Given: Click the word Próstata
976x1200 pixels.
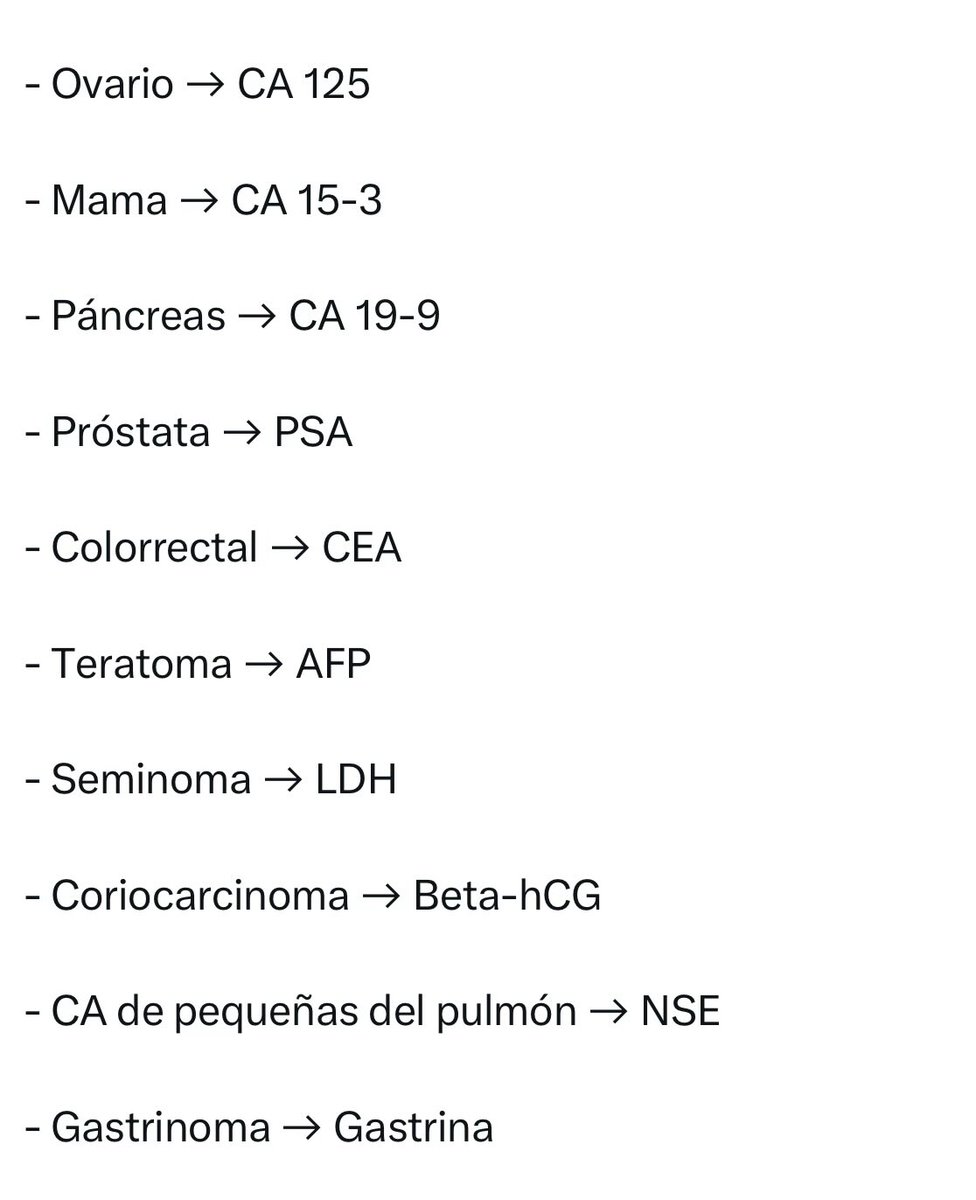Looking at the screenshot, I should pyautogui.click(x=131, y=433).
